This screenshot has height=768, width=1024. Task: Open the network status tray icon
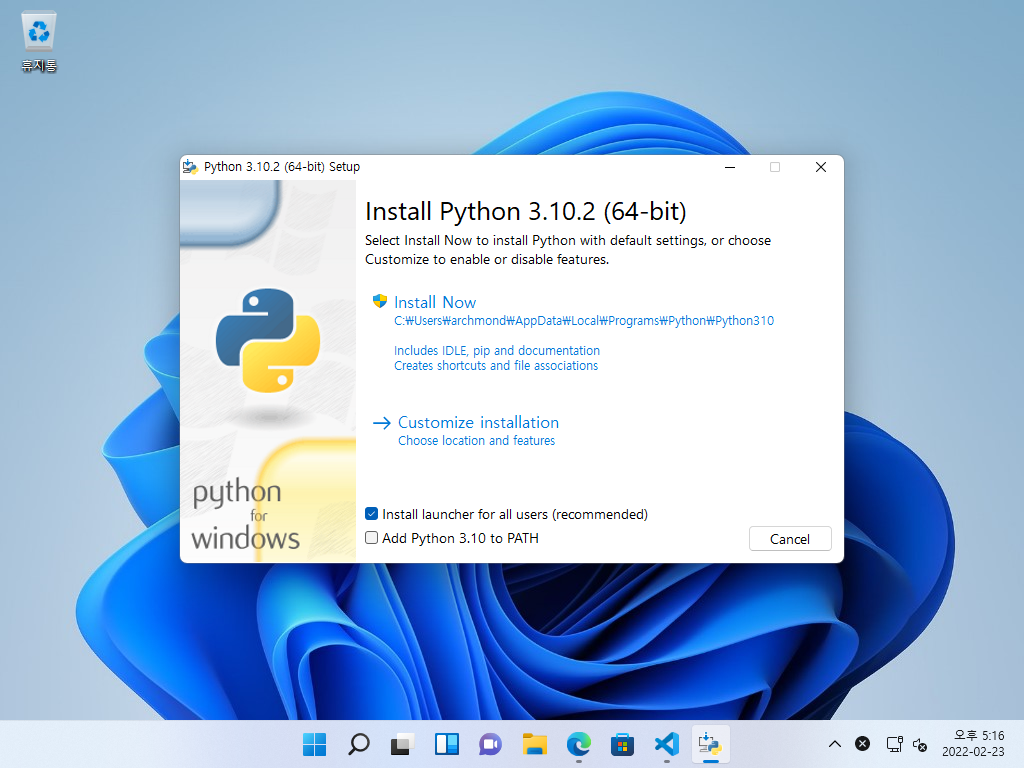click(894, 744)
